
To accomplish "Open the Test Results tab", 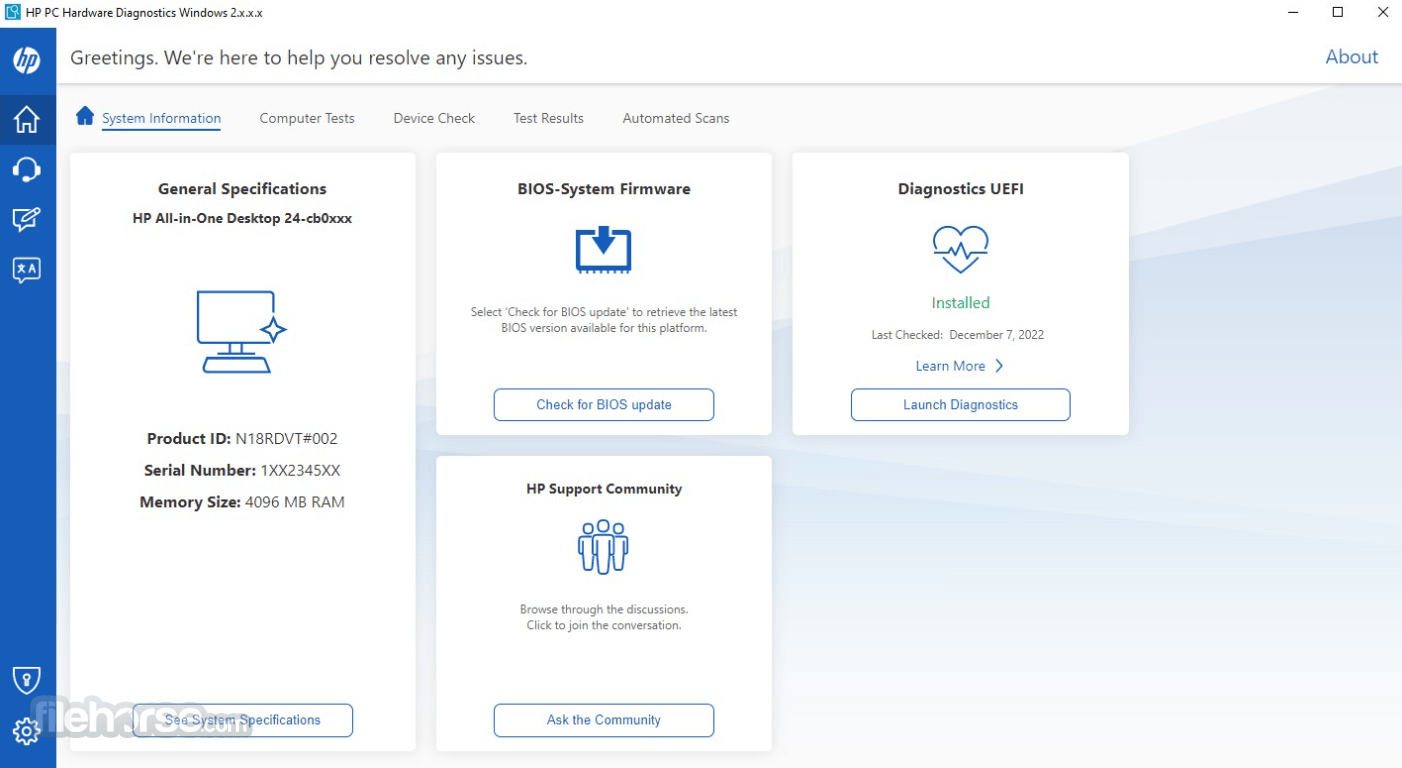I will point(548,118).
